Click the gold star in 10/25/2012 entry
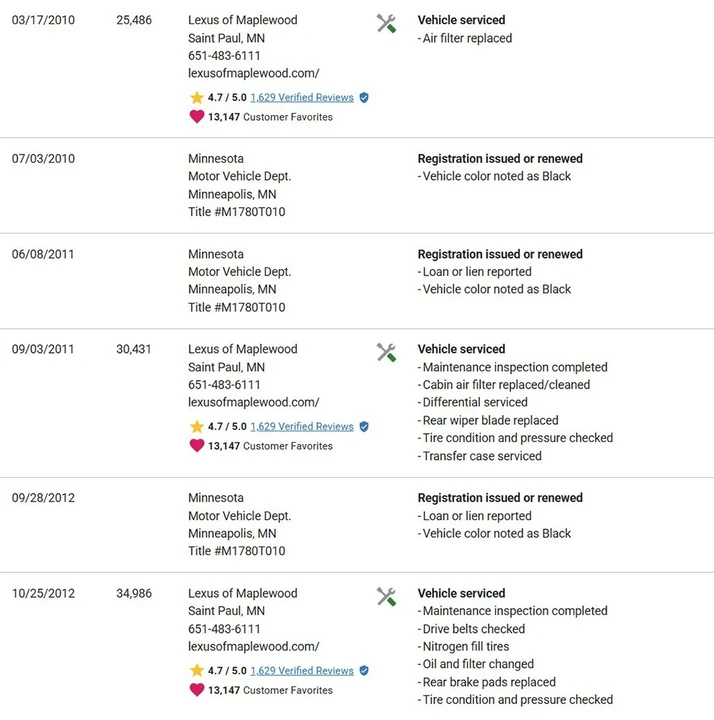The image size is (714, 720). coord(197,670)
